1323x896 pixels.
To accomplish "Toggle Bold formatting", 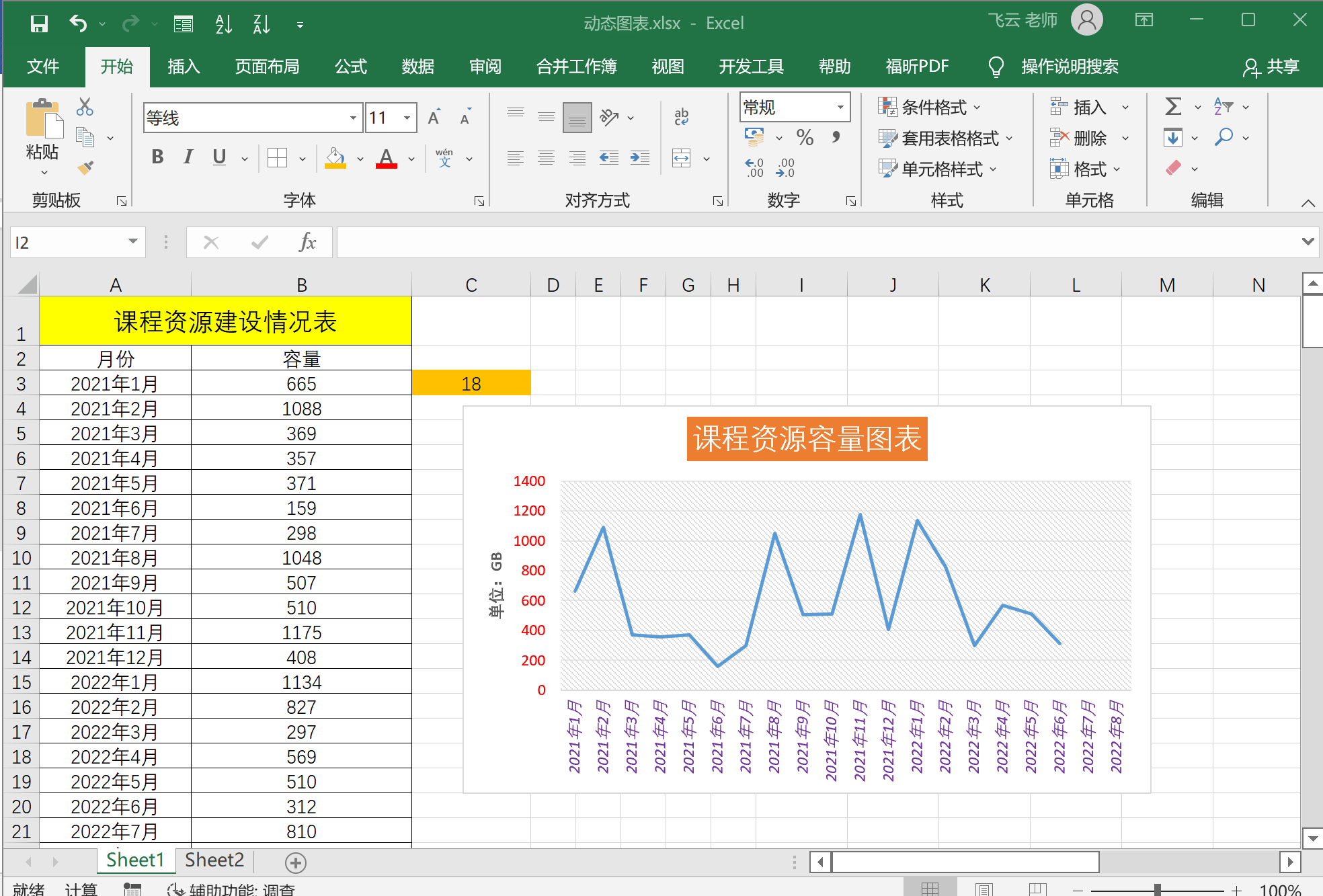I will (157, 157).
